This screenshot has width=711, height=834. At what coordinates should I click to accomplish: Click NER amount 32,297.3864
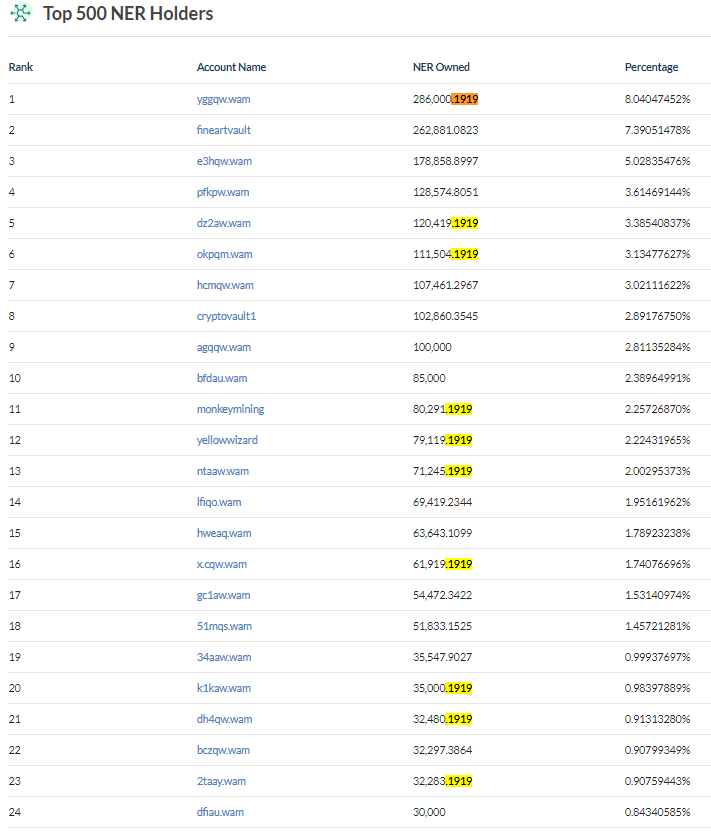tap(442, 750)
